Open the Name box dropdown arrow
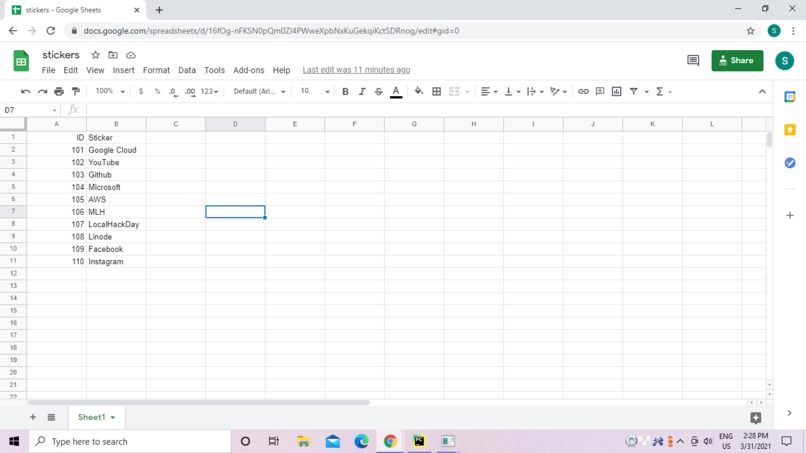806x453 pixels. point(54,111)
